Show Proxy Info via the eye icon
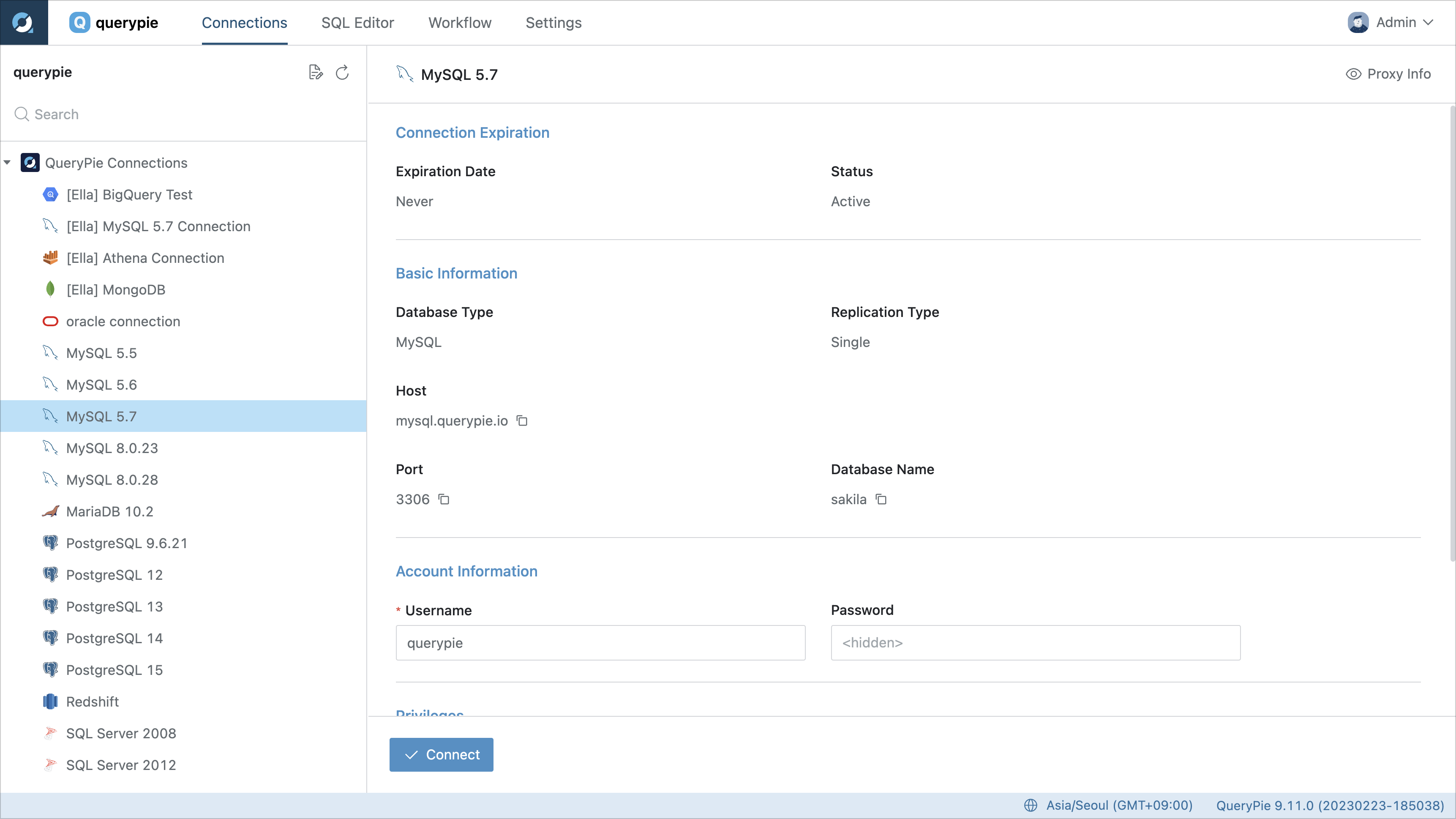This screenshot has height=819, width=1456. pos(1388,74)
